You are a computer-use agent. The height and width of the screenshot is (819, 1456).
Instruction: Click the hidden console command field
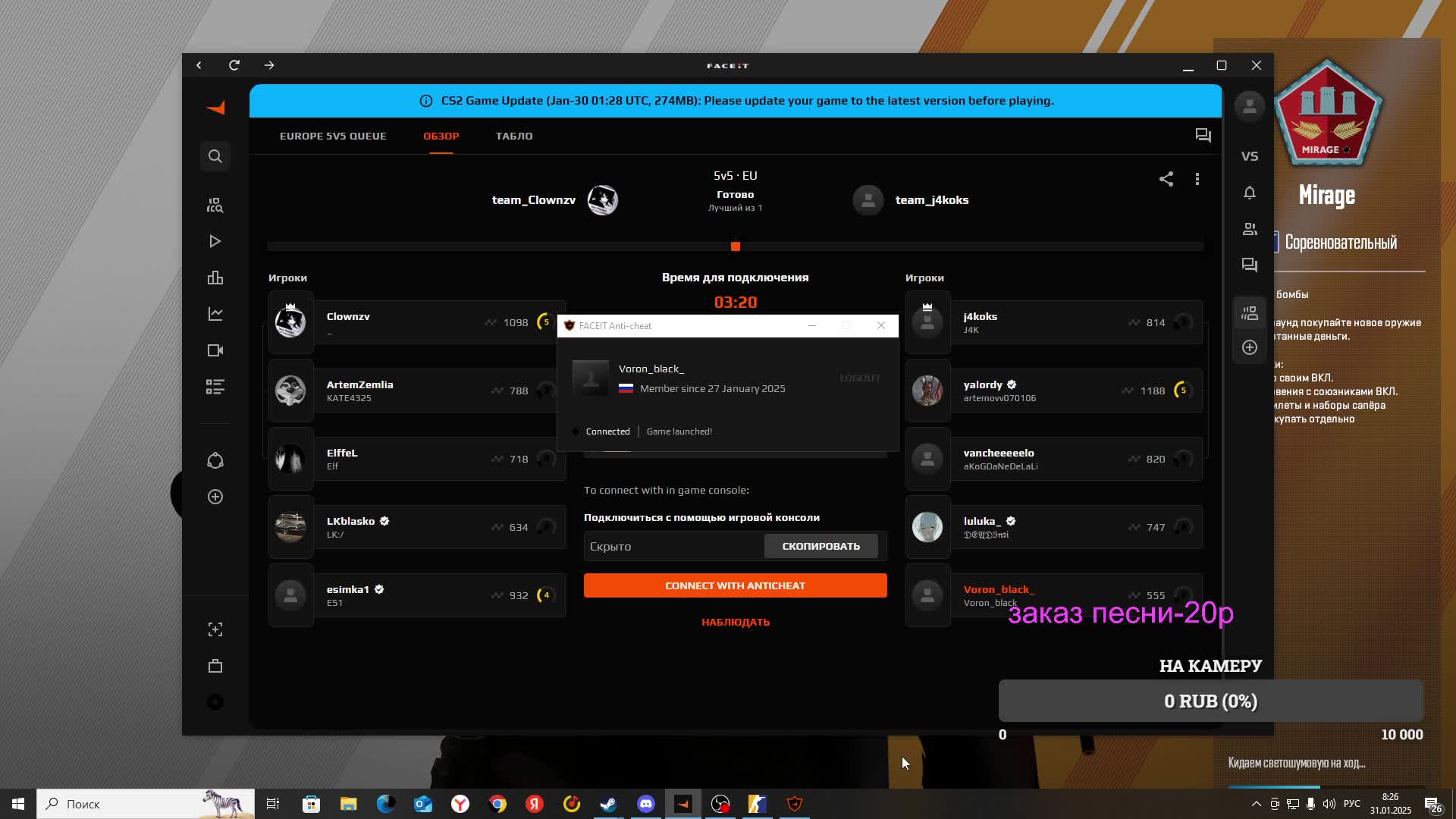point(673,546)
